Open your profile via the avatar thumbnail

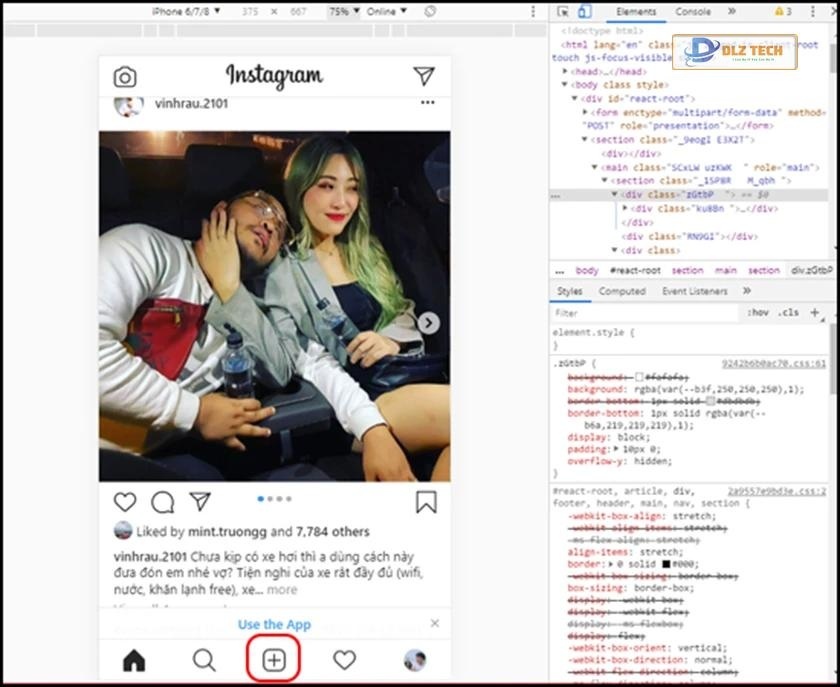(413, 660)
